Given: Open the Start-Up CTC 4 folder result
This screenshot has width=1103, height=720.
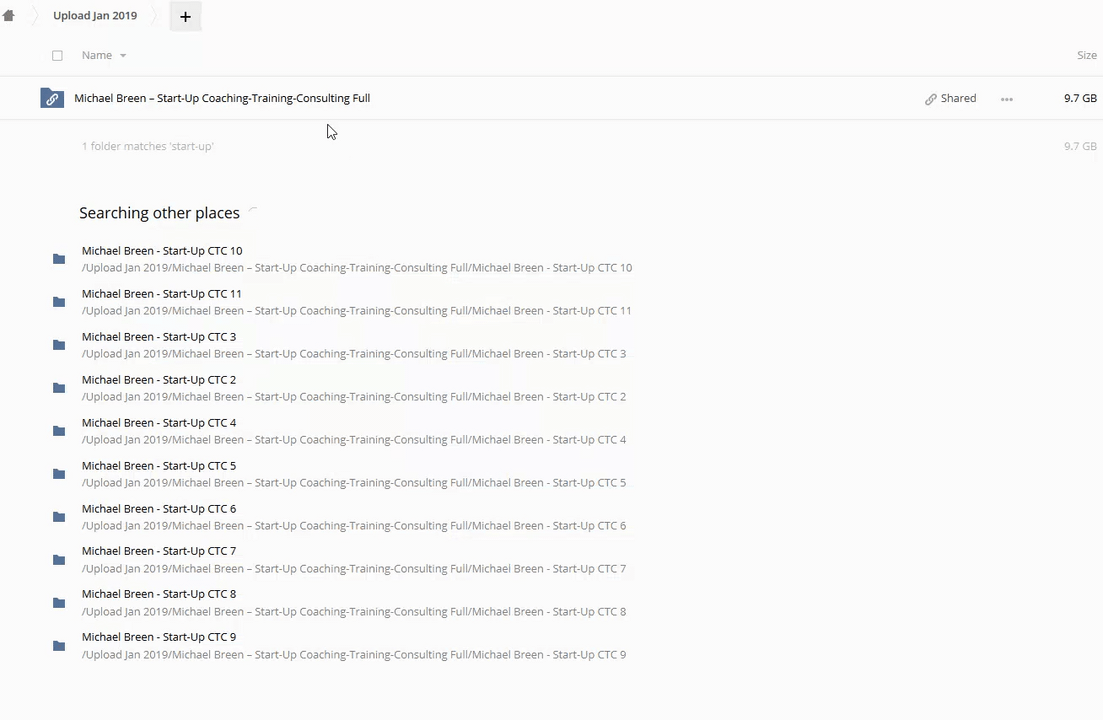Looking at the screenshot, I should tap(159, 423).
